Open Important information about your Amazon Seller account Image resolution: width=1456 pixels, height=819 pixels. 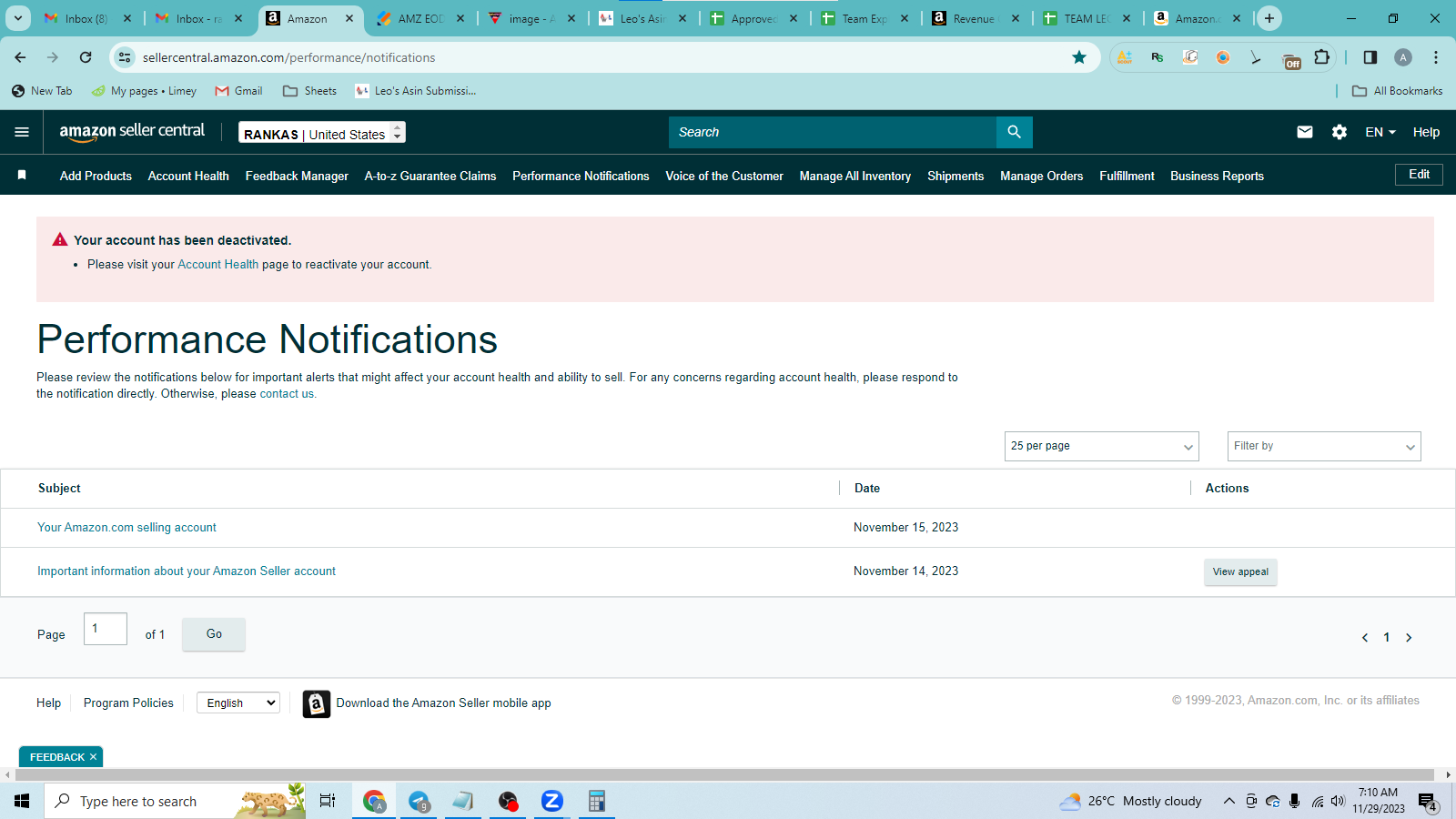tap(187, 571)
